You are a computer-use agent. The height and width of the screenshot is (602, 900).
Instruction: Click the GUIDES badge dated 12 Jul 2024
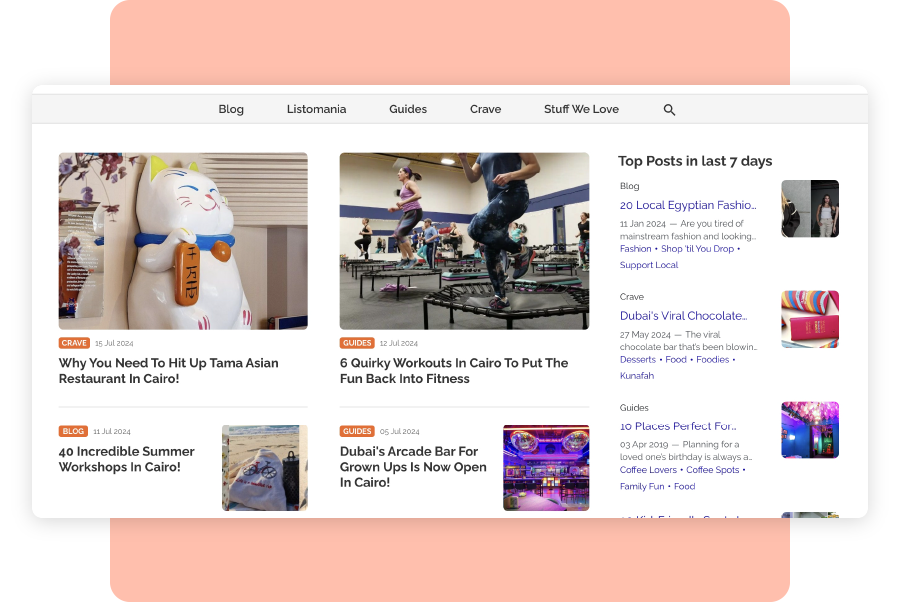(357, 343)
